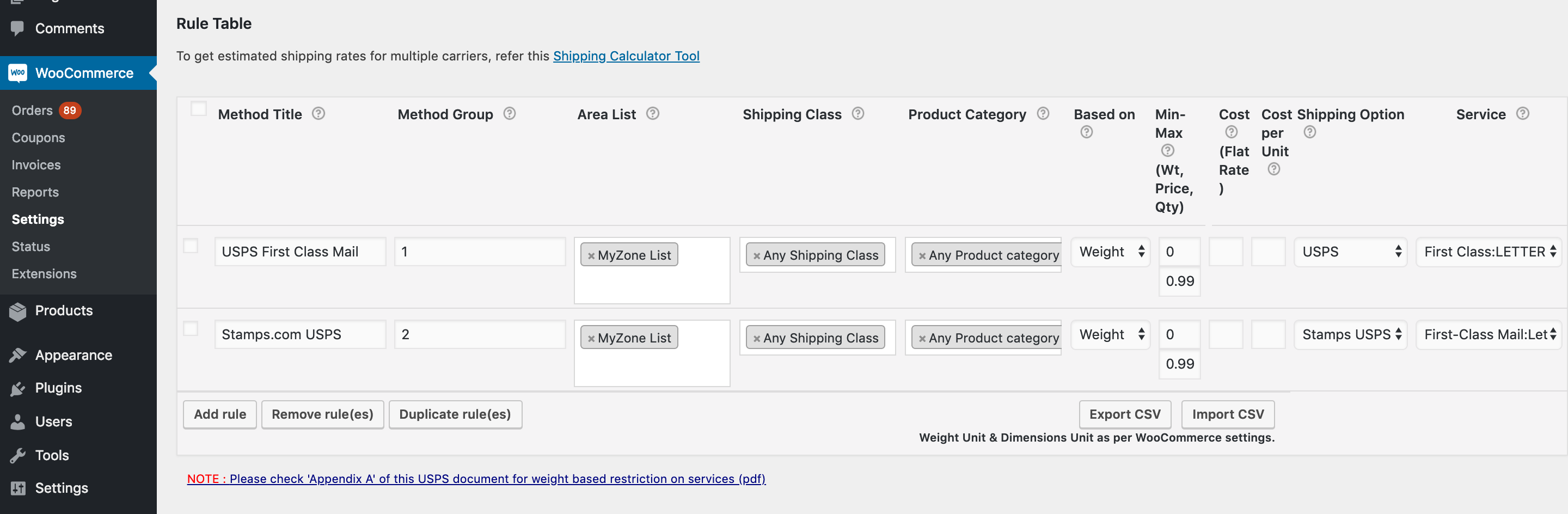Toggle the select-all checkbox in table header
The height and width of the screenshot is (514, 1568).
tap(198, 109)
